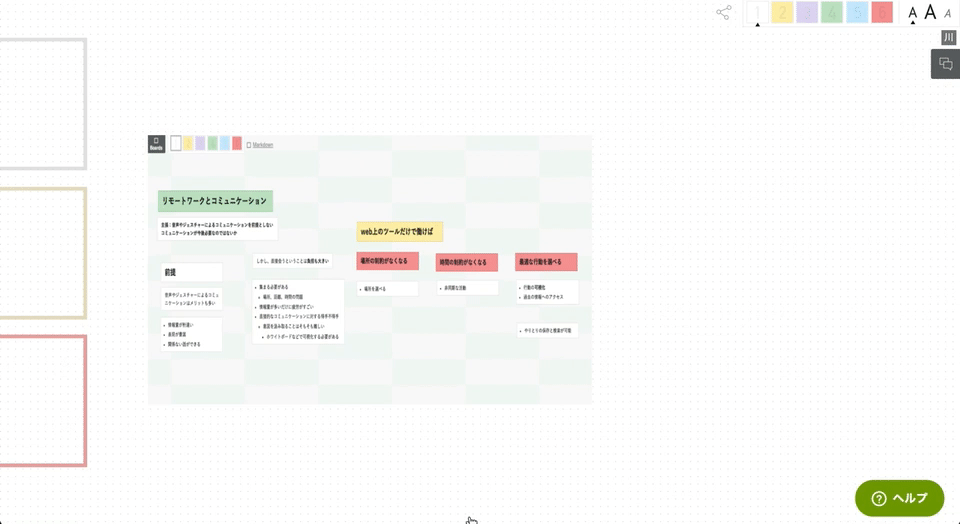Select the red-bordered board thumbnail on left

coord(43,401)
